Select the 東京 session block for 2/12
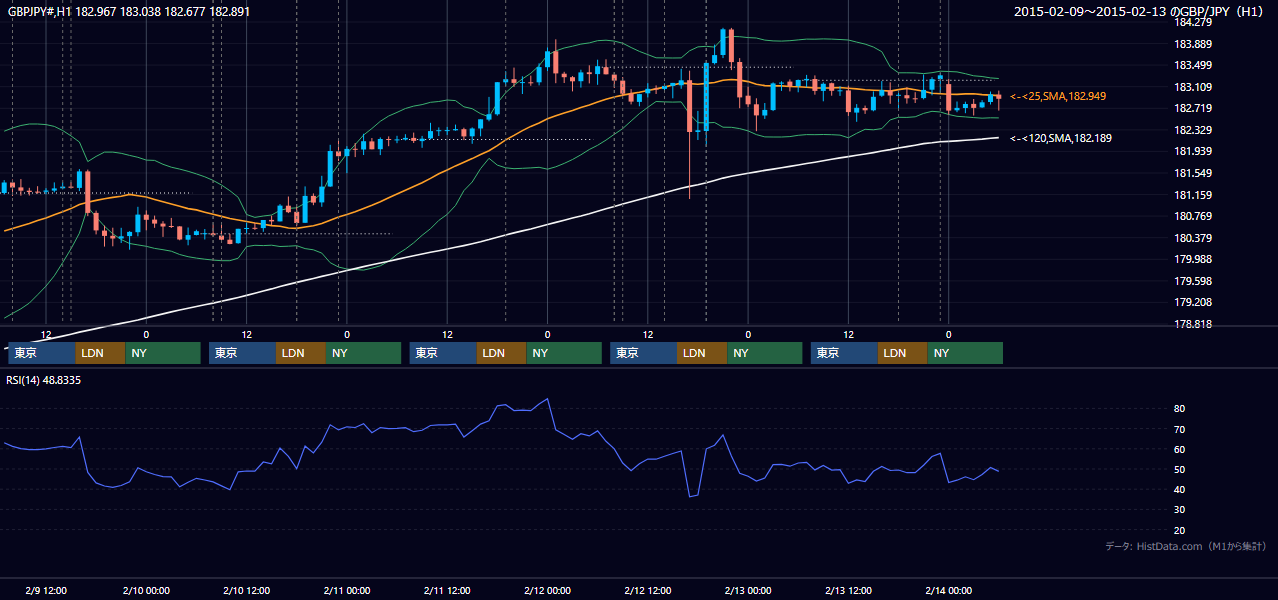Viewport: 1278px width, 600px height. coord(643,353)
